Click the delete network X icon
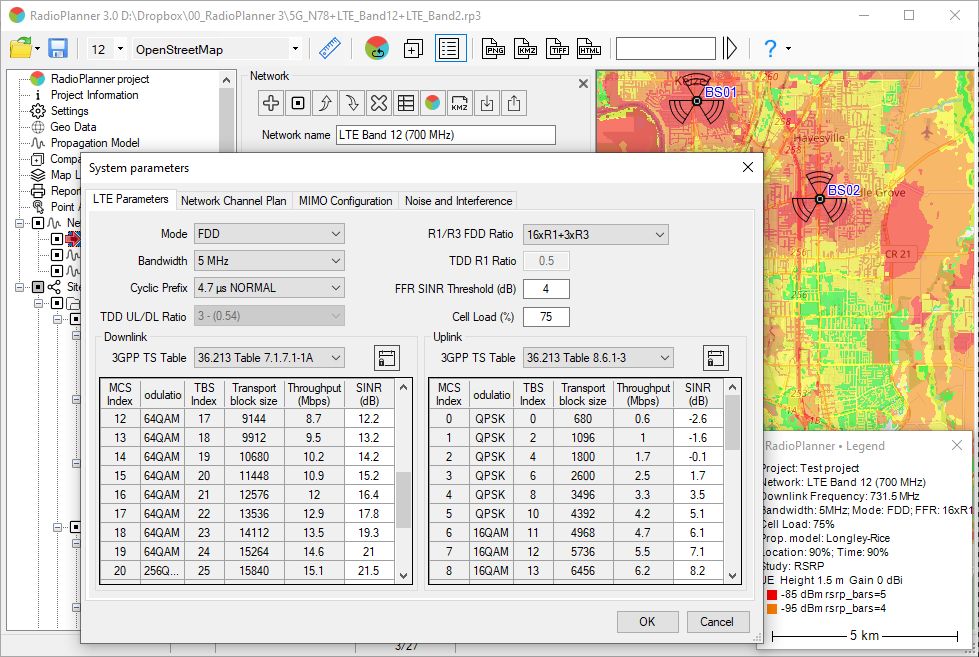This screenshot has width=979, height=657. click(378, 102)
